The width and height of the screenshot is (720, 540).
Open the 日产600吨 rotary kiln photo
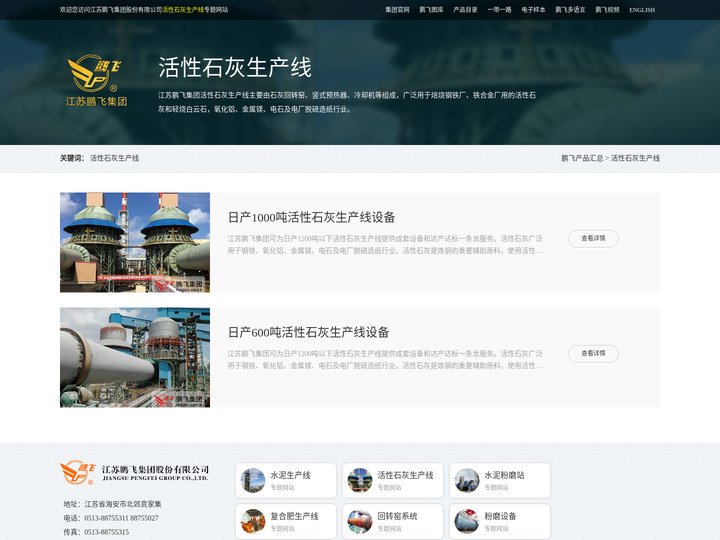click(135, 357)
